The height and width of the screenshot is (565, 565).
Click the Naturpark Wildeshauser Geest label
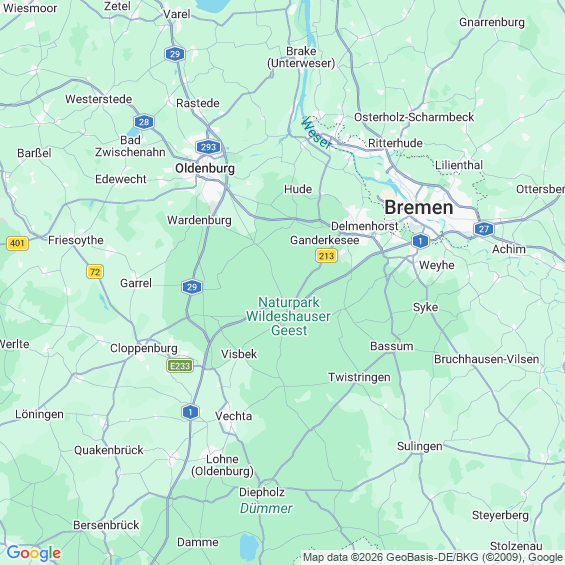(288, 316)
